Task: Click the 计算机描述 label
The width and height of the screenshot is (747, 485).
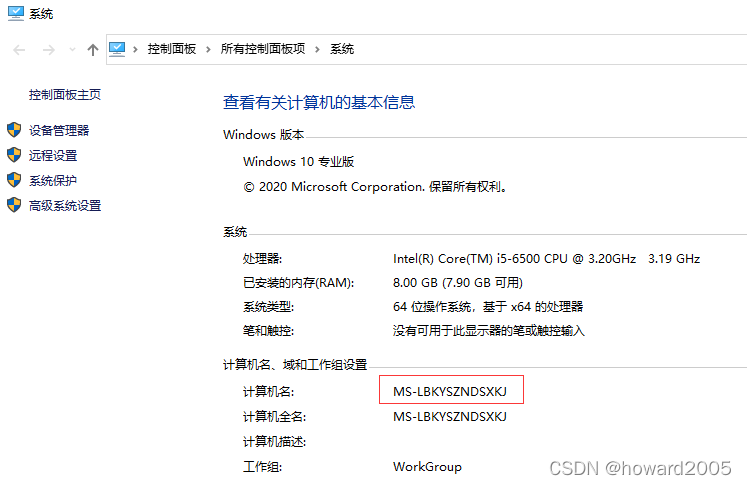Action: click(x=274, y=442)
